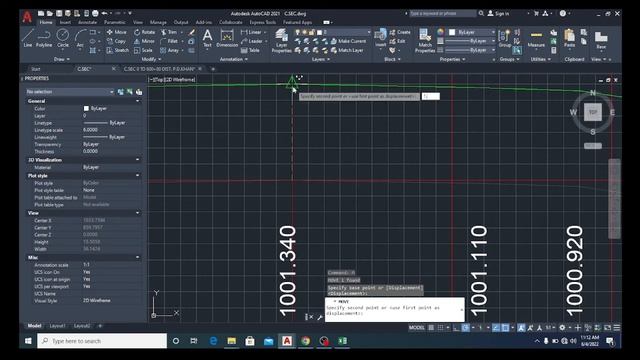The image size is (640, 360).
Task: Open the Parametric ribbon tab
Action: [115, 22]
